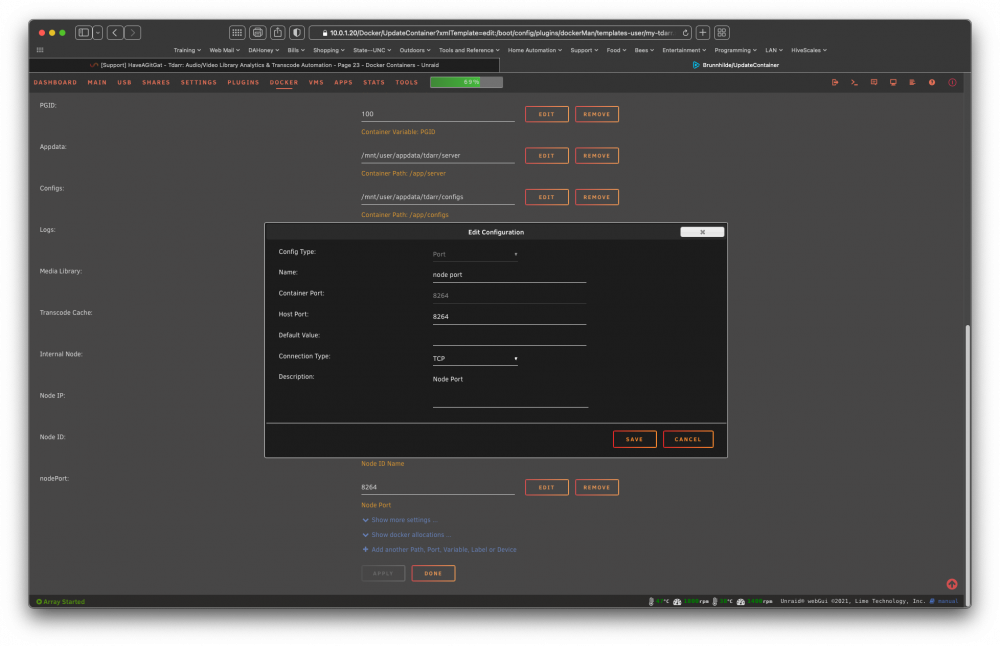Click the manual book icon in footer
This screenshot has width=1000, height=646.
[932, 601]
